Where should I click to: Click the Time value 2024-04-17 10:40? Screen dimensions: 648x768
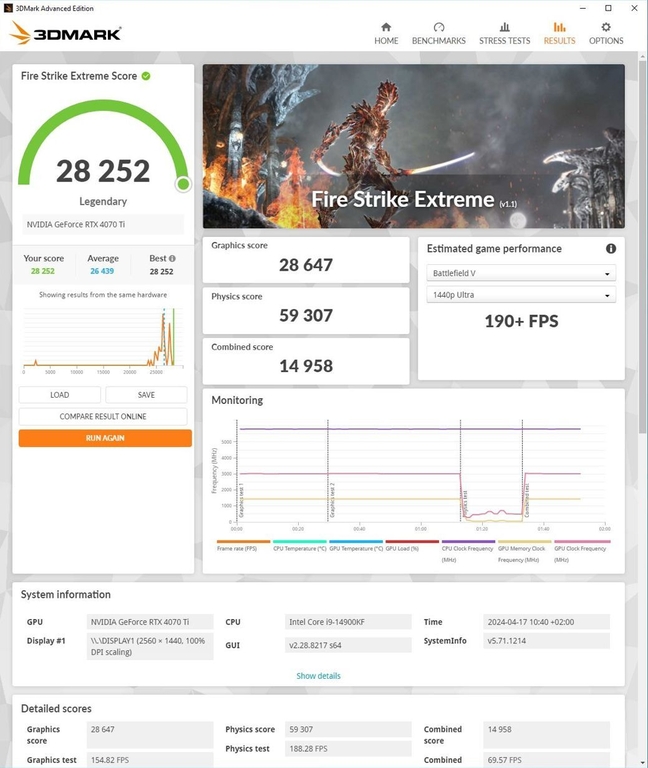click(x=546, y=622)
